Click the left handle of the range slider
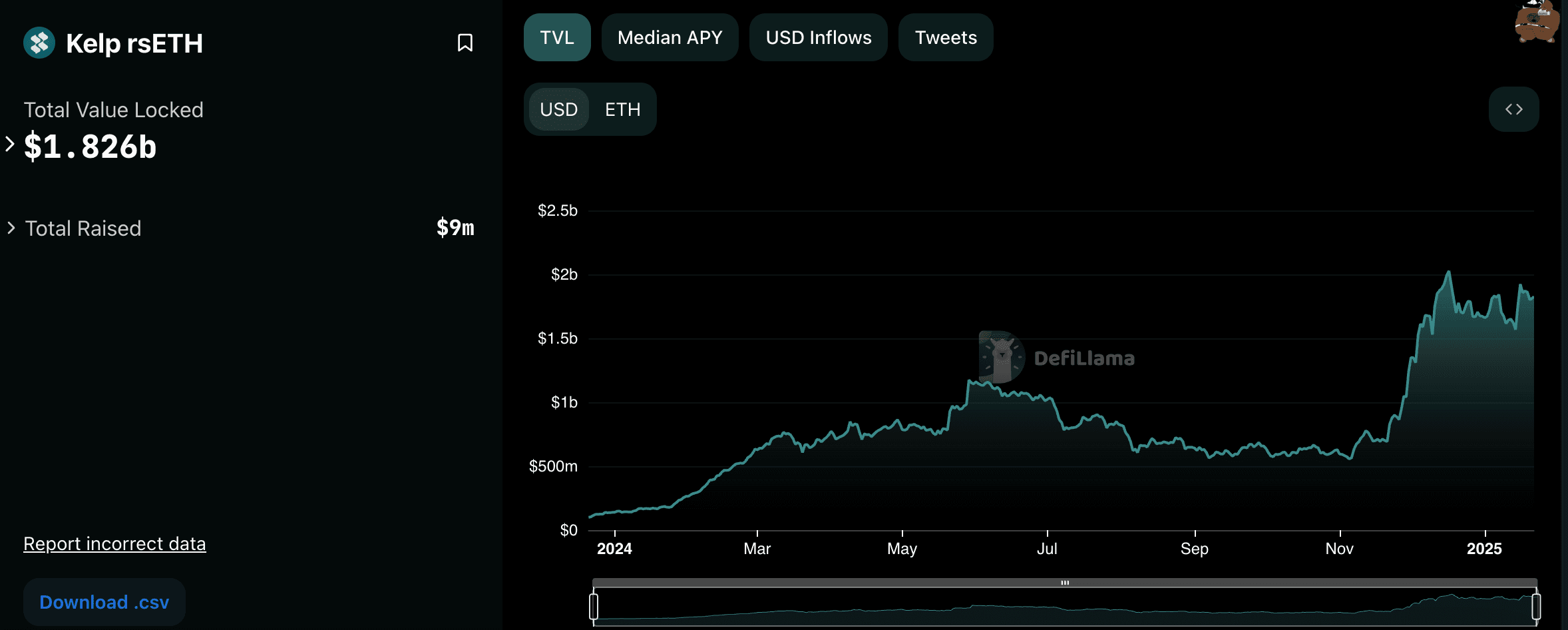1568x630 pixels. pos(594,607)
